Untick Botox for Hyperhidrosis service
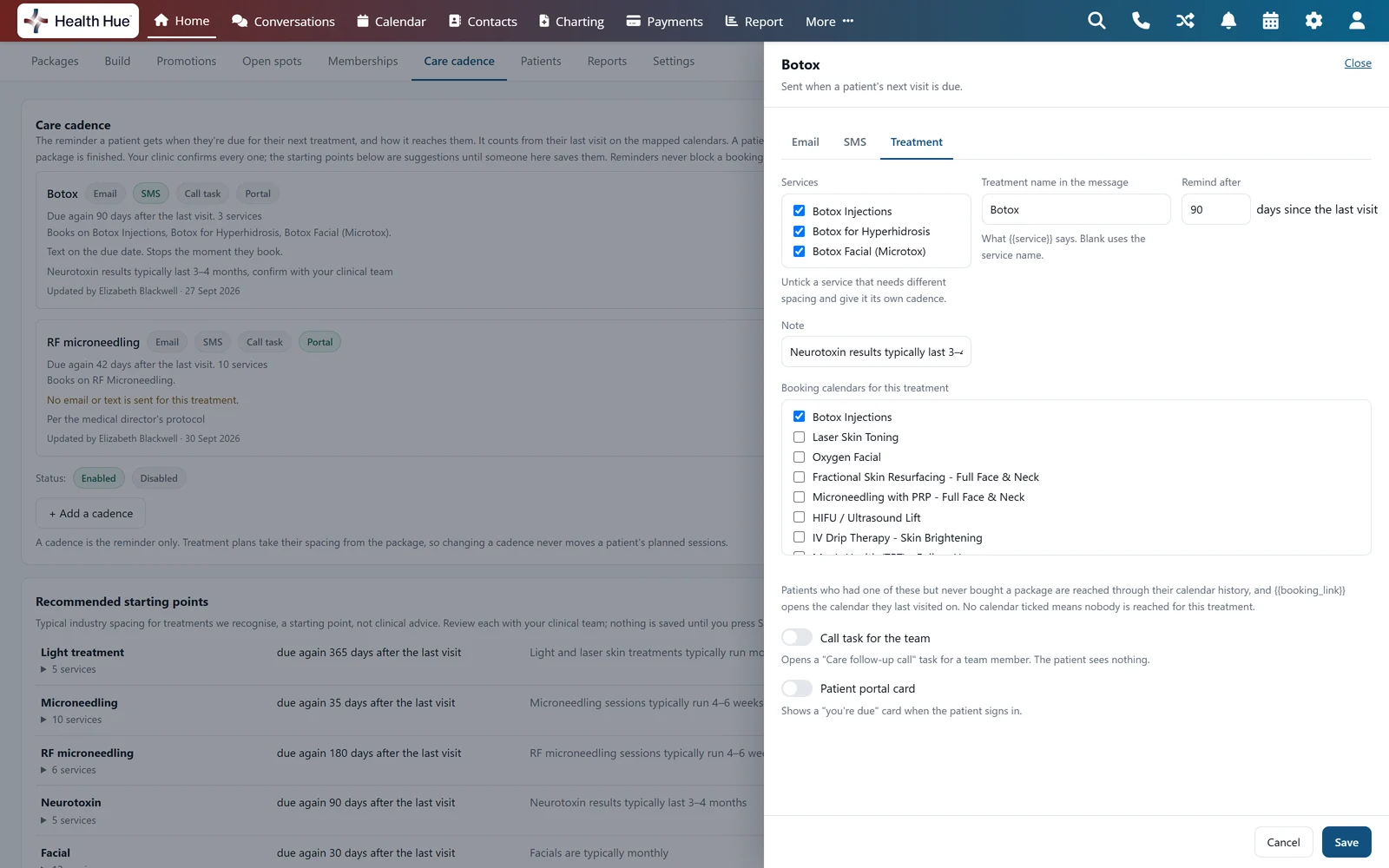 pos(799,231)
